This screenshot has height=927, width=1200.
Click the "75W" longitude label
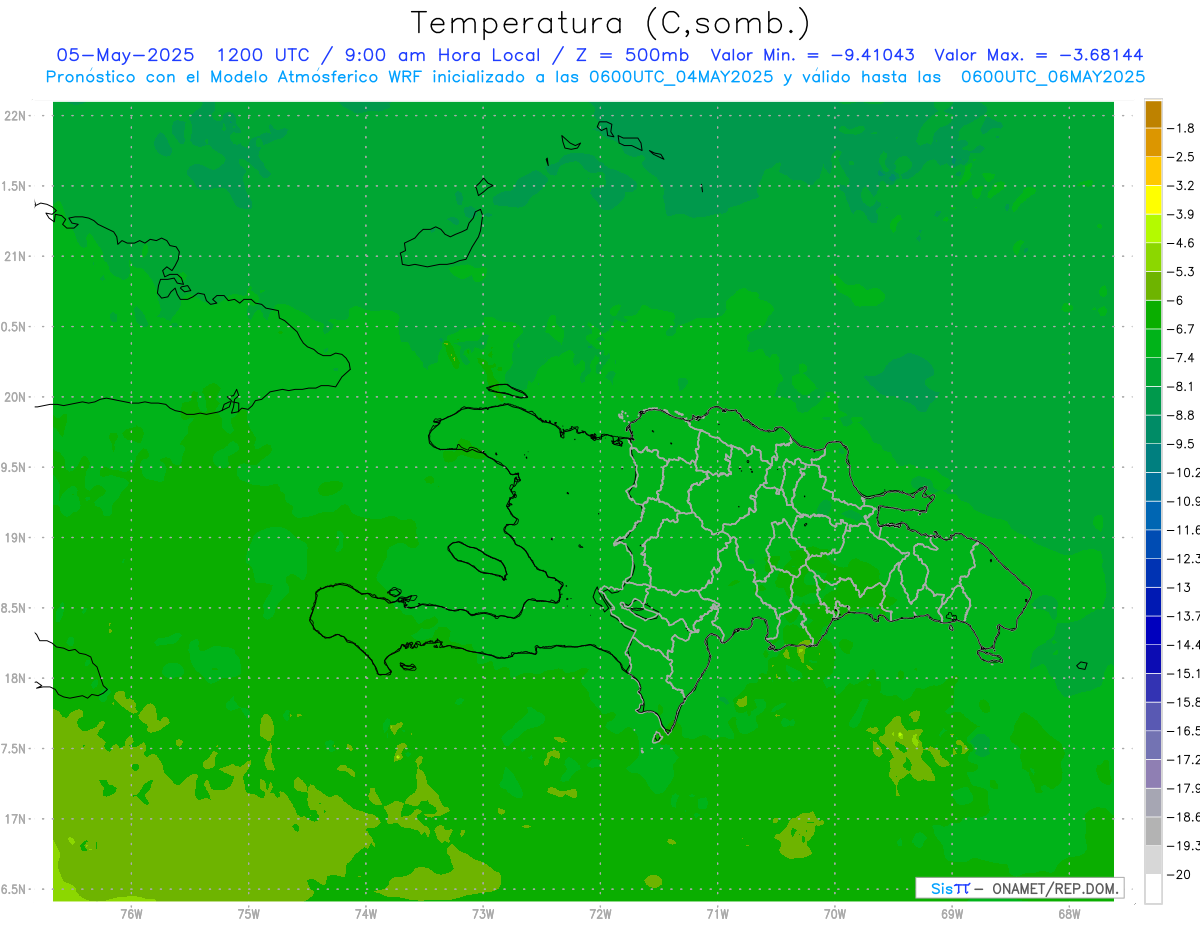[x=248, y=913]
